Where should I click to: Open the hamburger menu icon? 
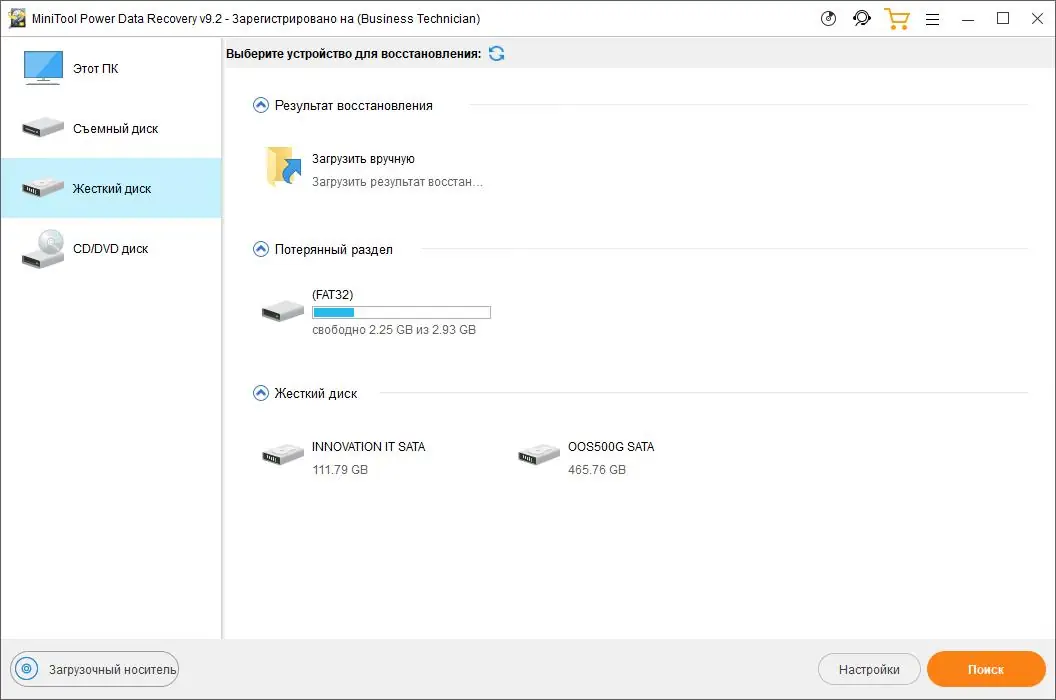tap(932, 20)
